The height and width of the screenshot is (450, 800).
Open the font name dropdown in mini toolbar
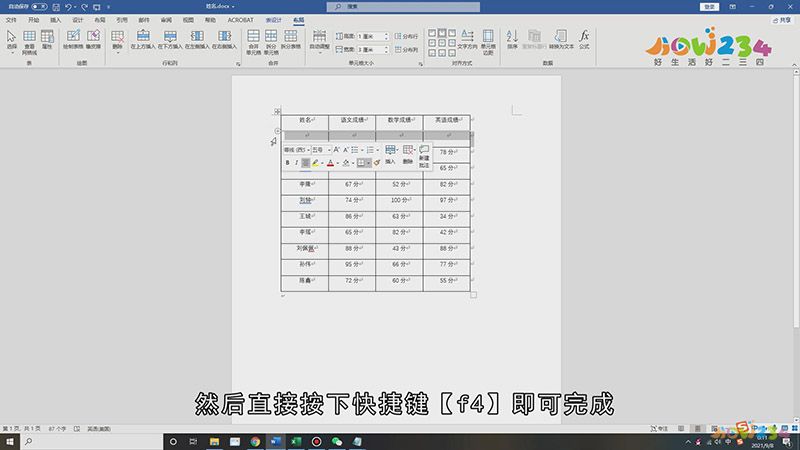[x=308, y=150]
